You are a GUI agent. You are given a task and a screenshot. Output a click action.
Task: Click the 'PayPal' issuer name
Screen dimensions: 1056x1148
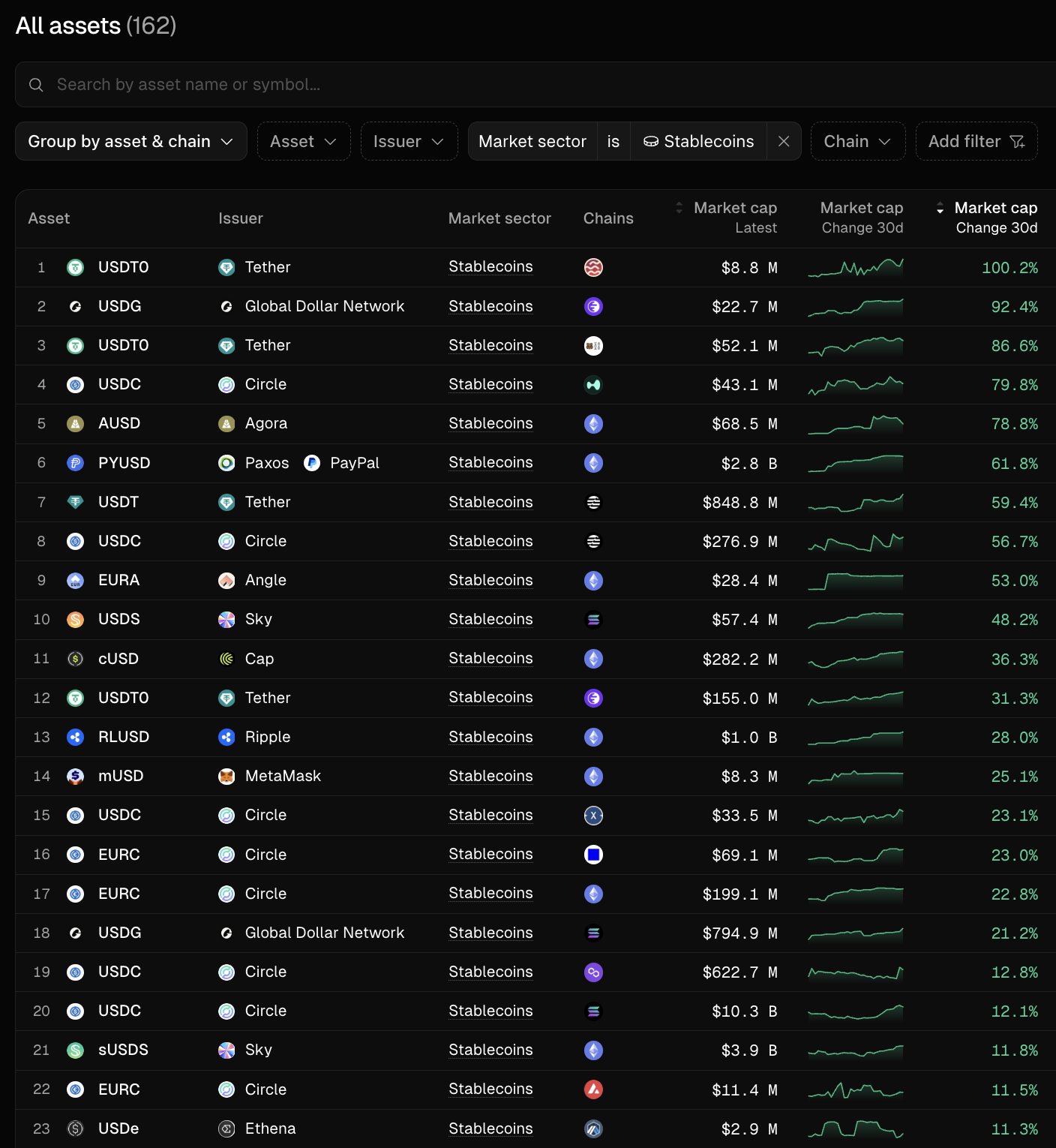355,463
